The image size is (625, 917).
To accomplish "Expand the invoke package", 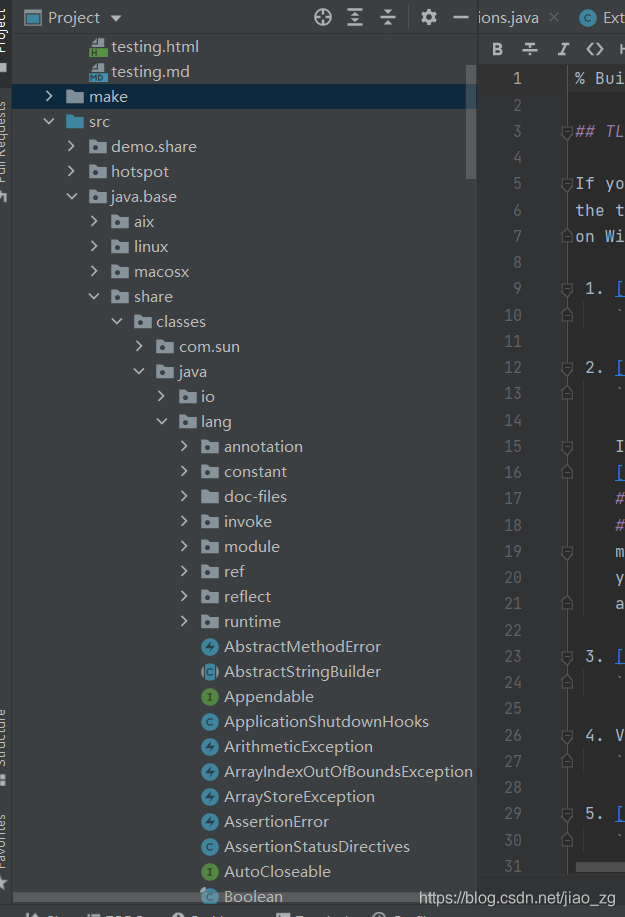I will [x=184, y=521].
